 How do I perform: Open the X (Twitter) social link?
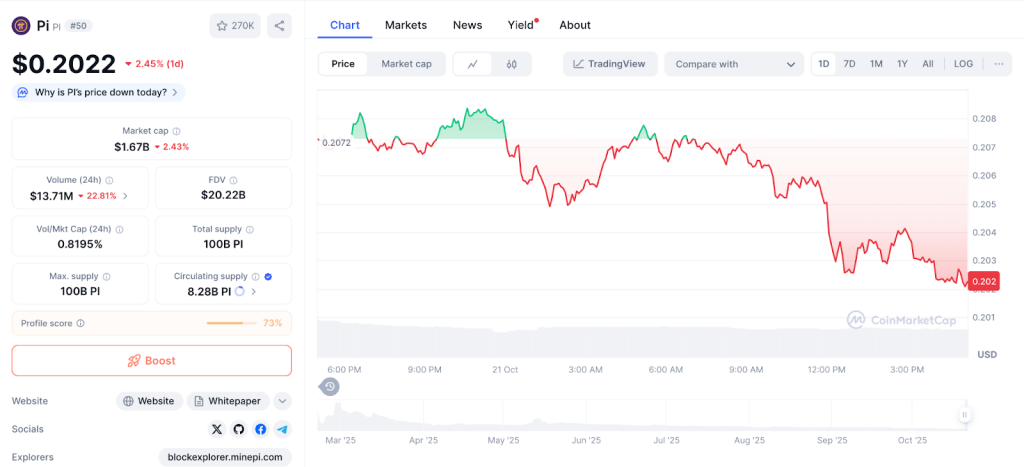(217, 429)
